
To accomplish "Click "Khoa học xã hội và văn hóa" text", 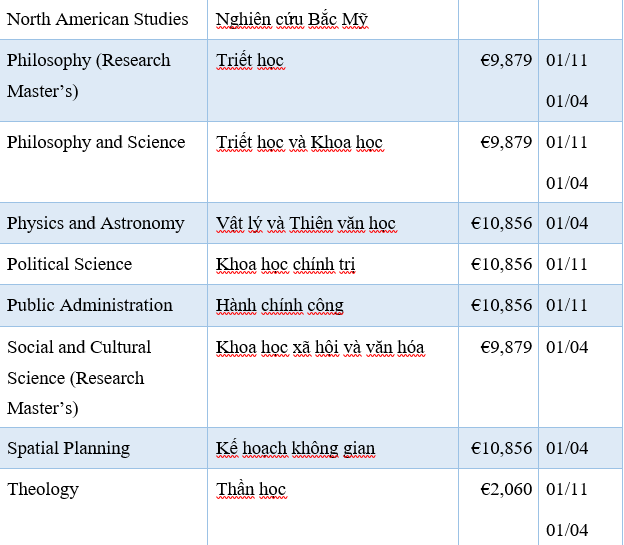I will (320, 347).
